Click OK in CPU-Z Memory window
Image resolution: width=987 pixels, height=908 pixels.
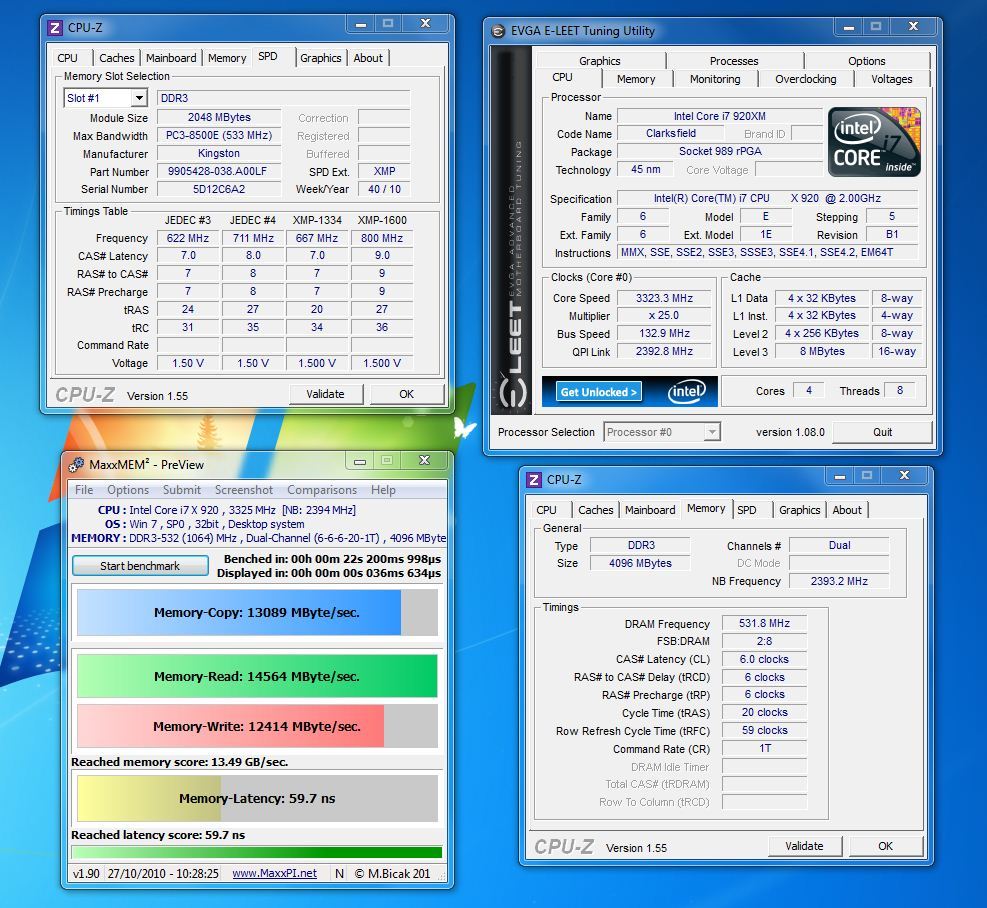(x=886, y=846)
